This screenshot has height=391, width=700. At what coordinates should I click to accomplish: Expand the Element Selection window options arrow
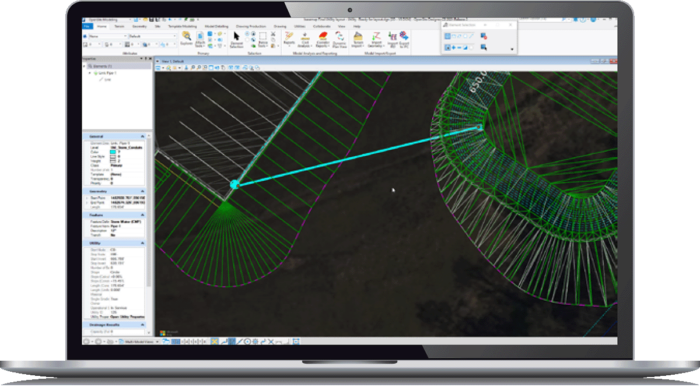point(512,50)
